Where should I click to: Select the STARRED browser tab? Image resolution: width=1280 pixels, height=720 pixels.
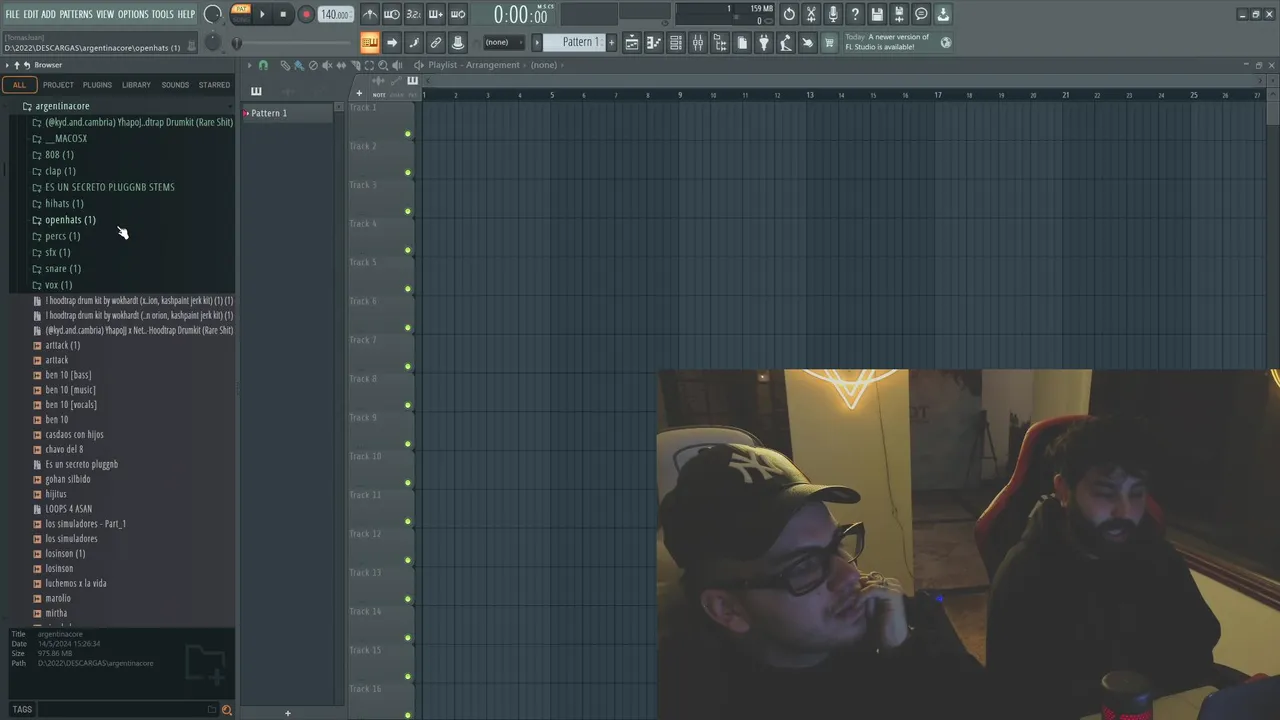(x=214, y=85)
